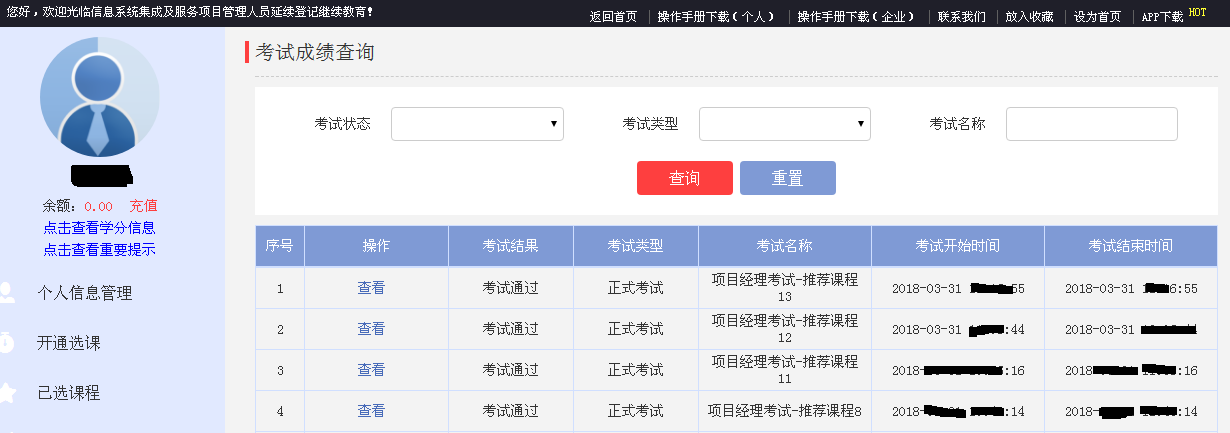Viewport: 1230px width, 433px height.
Task: Open 点击查看学分信息 link
Action: (99, 228)
